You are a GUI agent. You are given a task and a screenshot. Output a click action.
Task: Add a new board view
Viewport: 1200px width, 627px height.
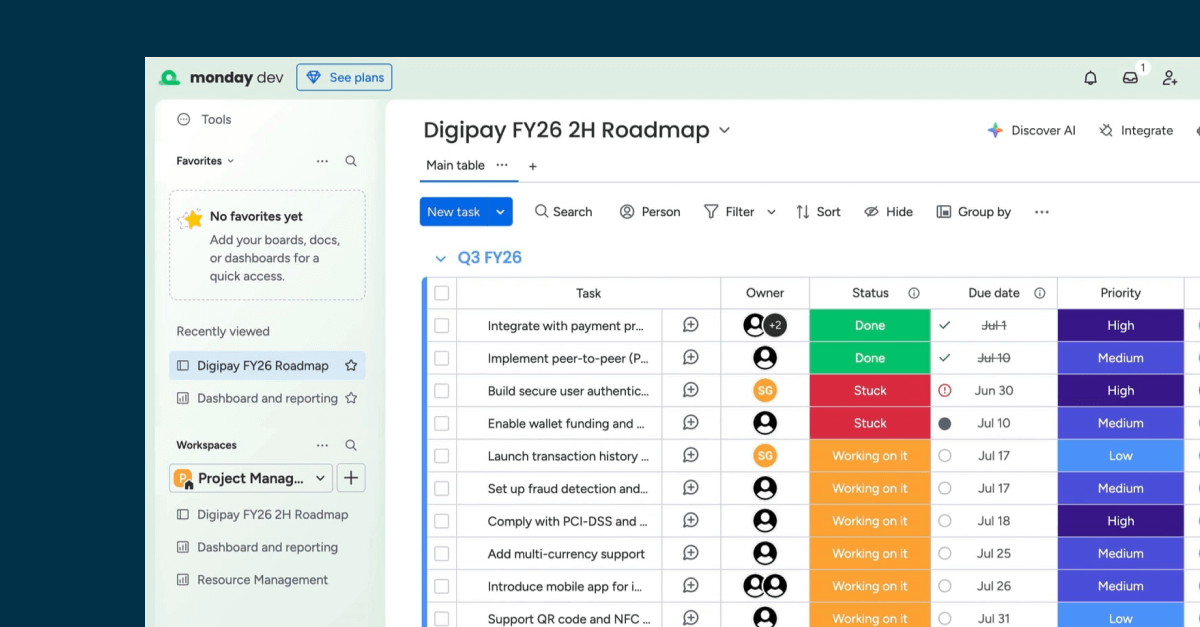pos(533,166)
